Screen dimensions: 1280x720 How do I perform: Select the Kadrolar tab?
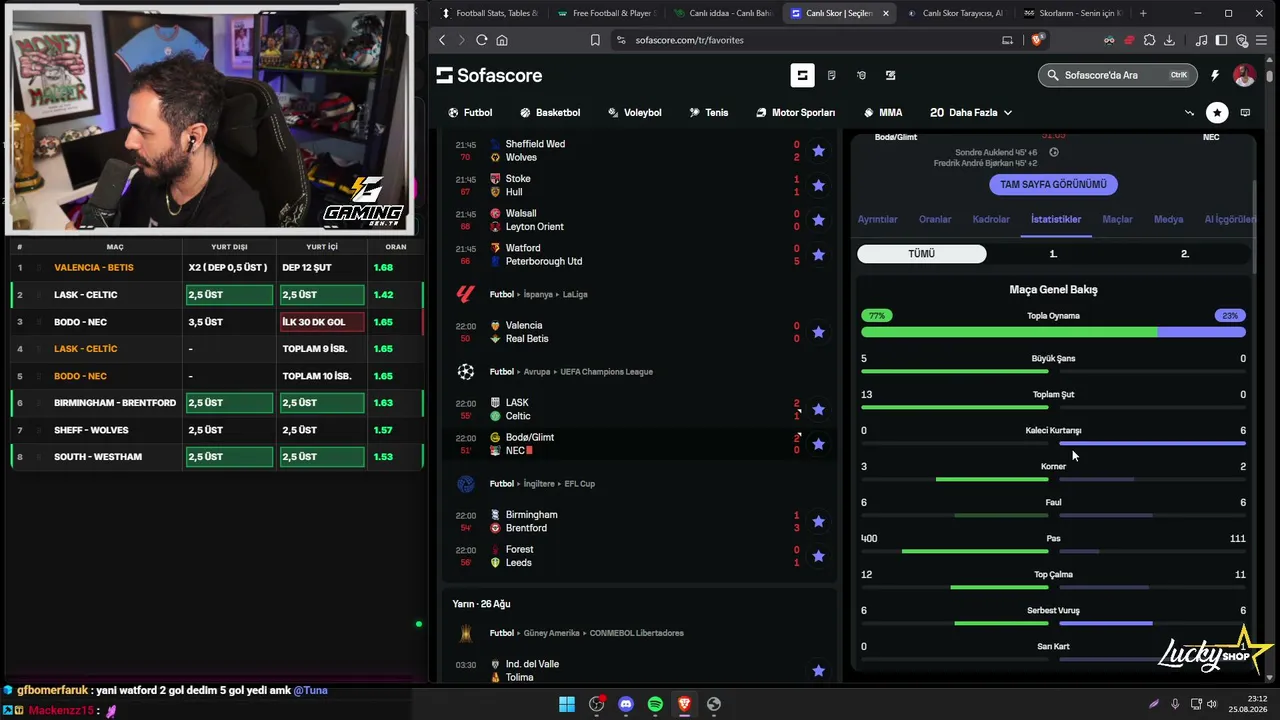point(991,219)
